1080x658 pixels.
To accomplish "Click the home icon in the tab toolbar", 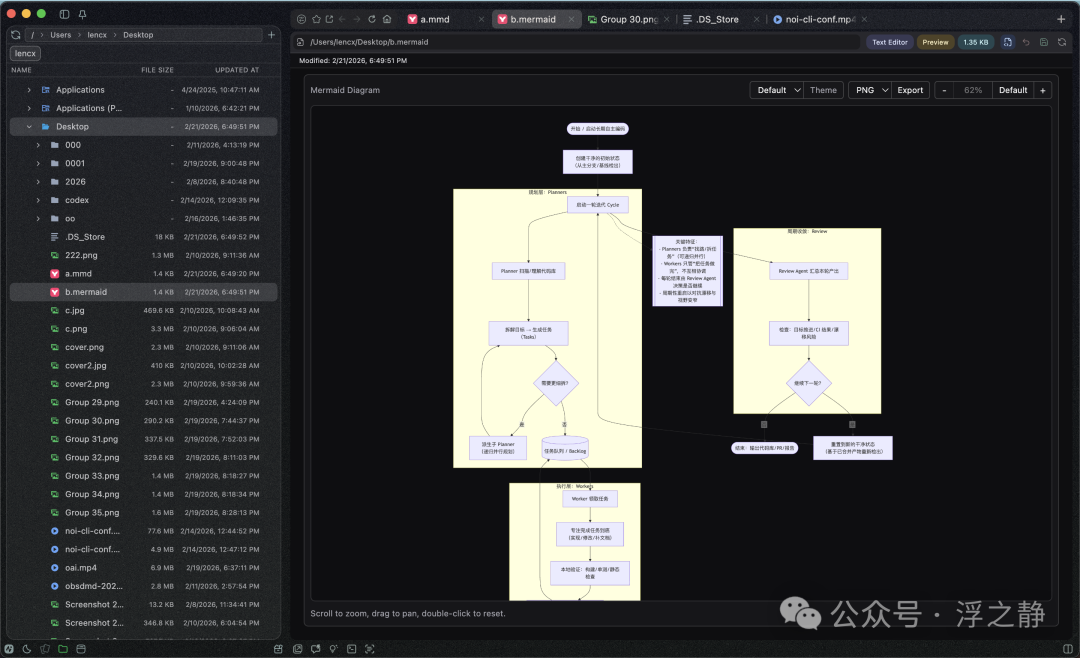I will pyautogui.click(x=387, y=19).
